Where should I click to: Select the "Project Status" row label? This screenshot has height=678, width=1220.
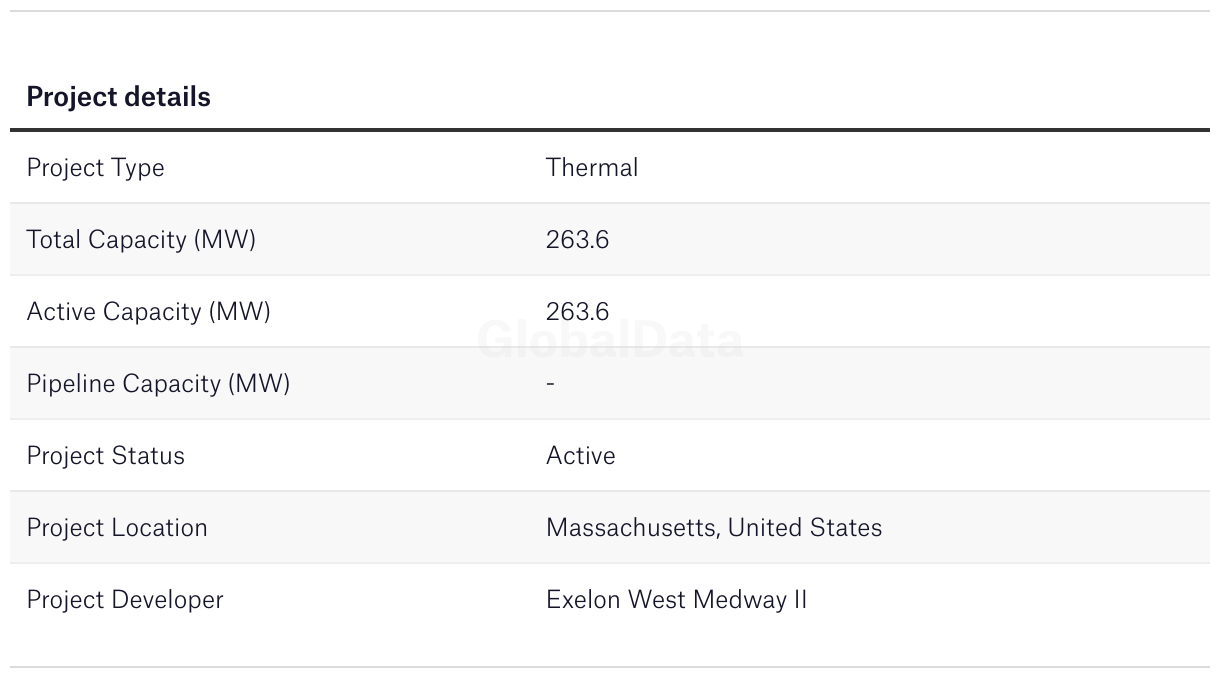105,456
